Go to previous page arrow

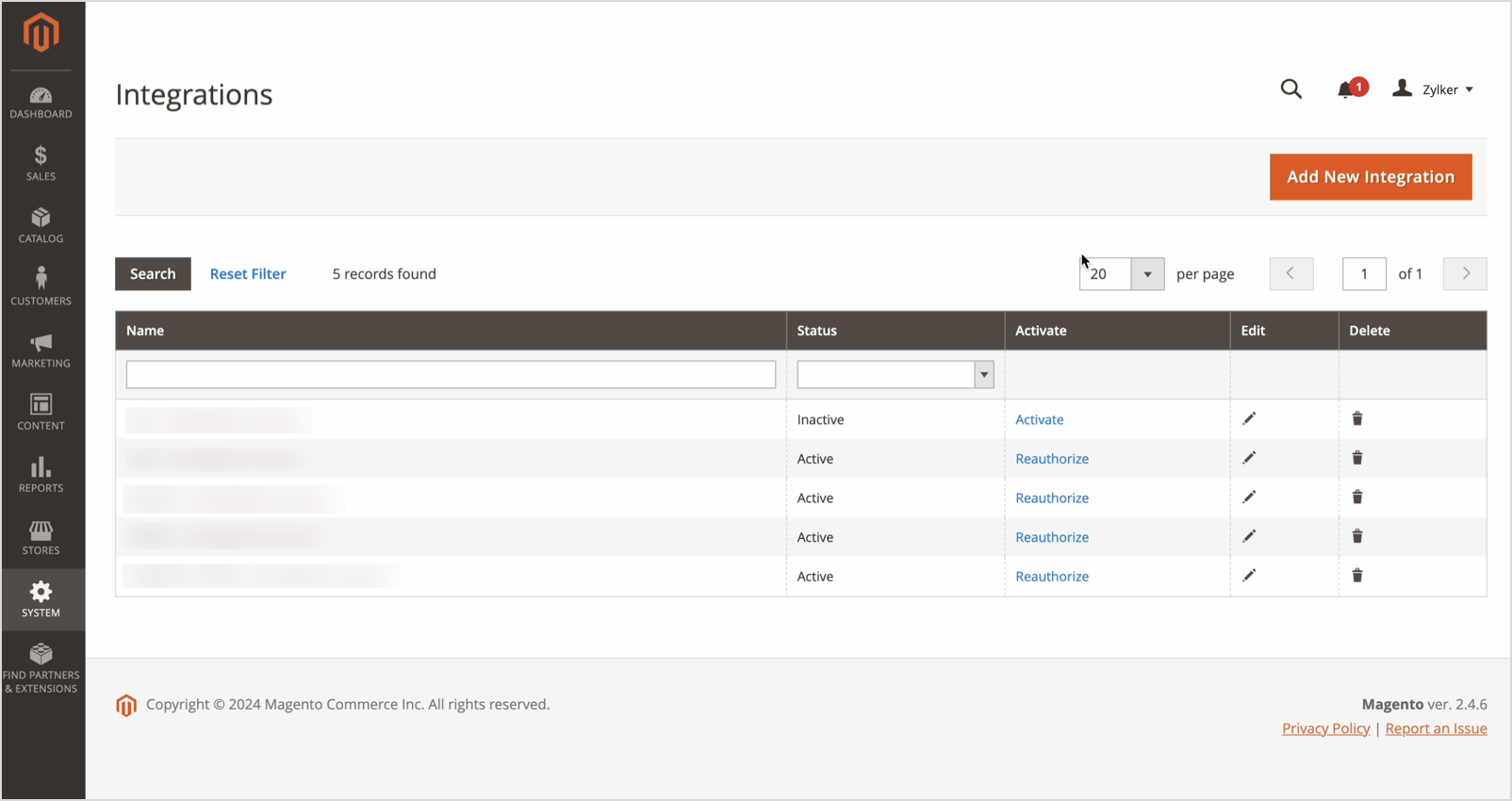[x=1290, y=274]
